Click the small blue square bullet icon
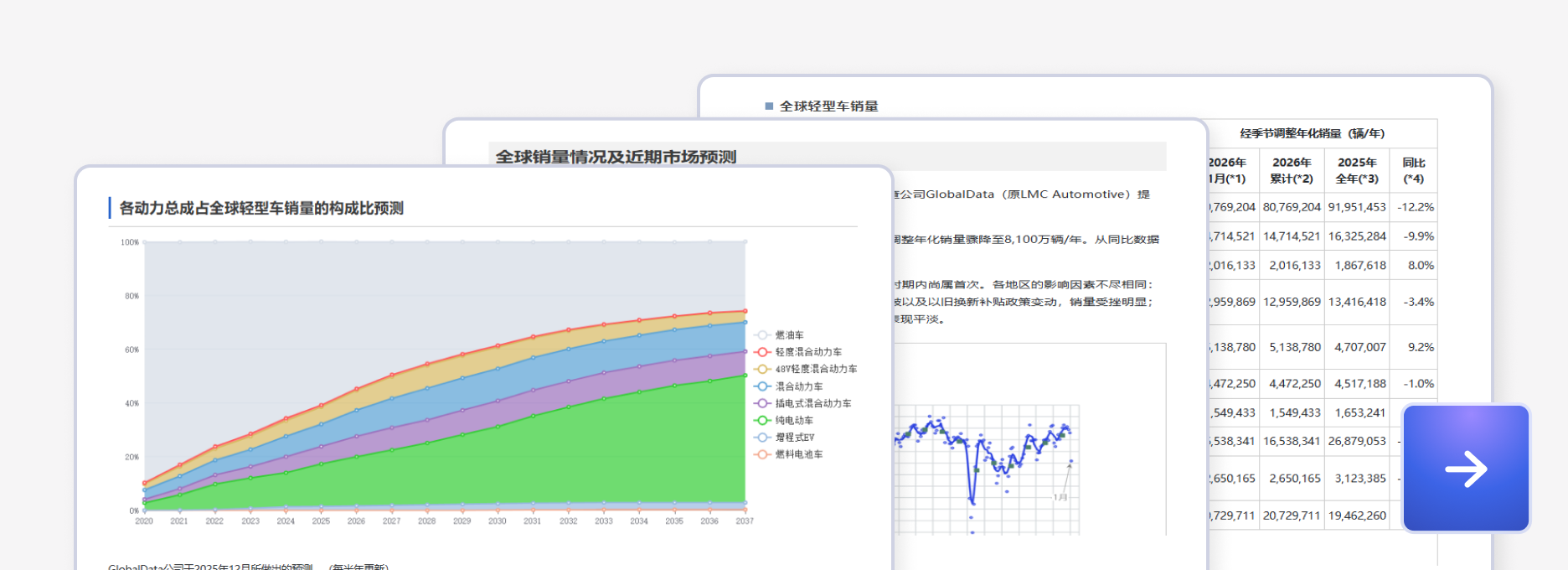 769,106
